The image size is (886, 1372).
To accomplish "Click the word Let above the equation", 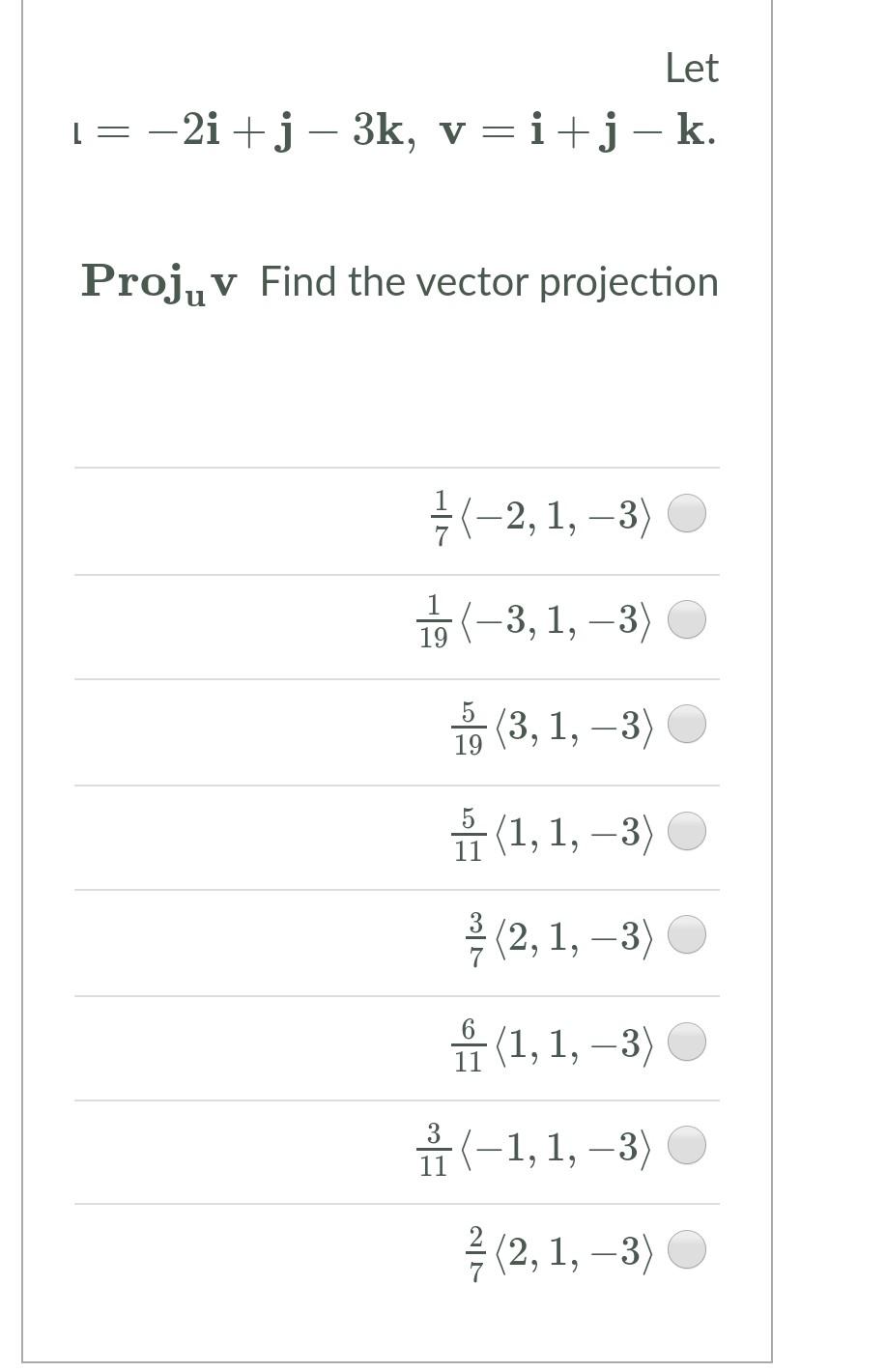I will (x=692, y=68).
